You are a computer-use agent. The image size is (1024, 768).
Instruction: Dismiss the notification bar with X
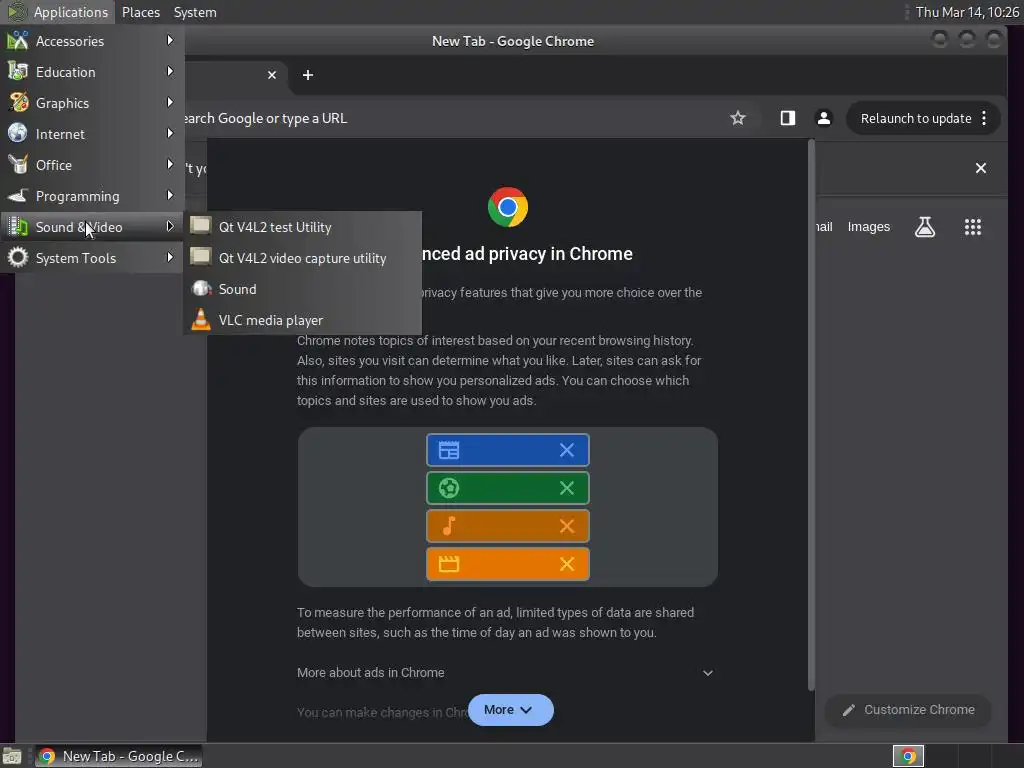tap(980, 168)
